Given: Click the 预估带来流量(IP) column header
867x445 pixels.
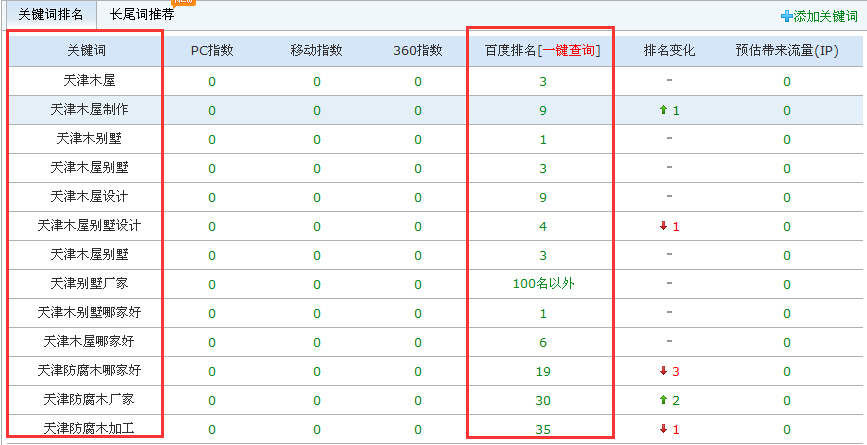Looking at the screenshot, I should pyautogui.click(x=786, y=51).
